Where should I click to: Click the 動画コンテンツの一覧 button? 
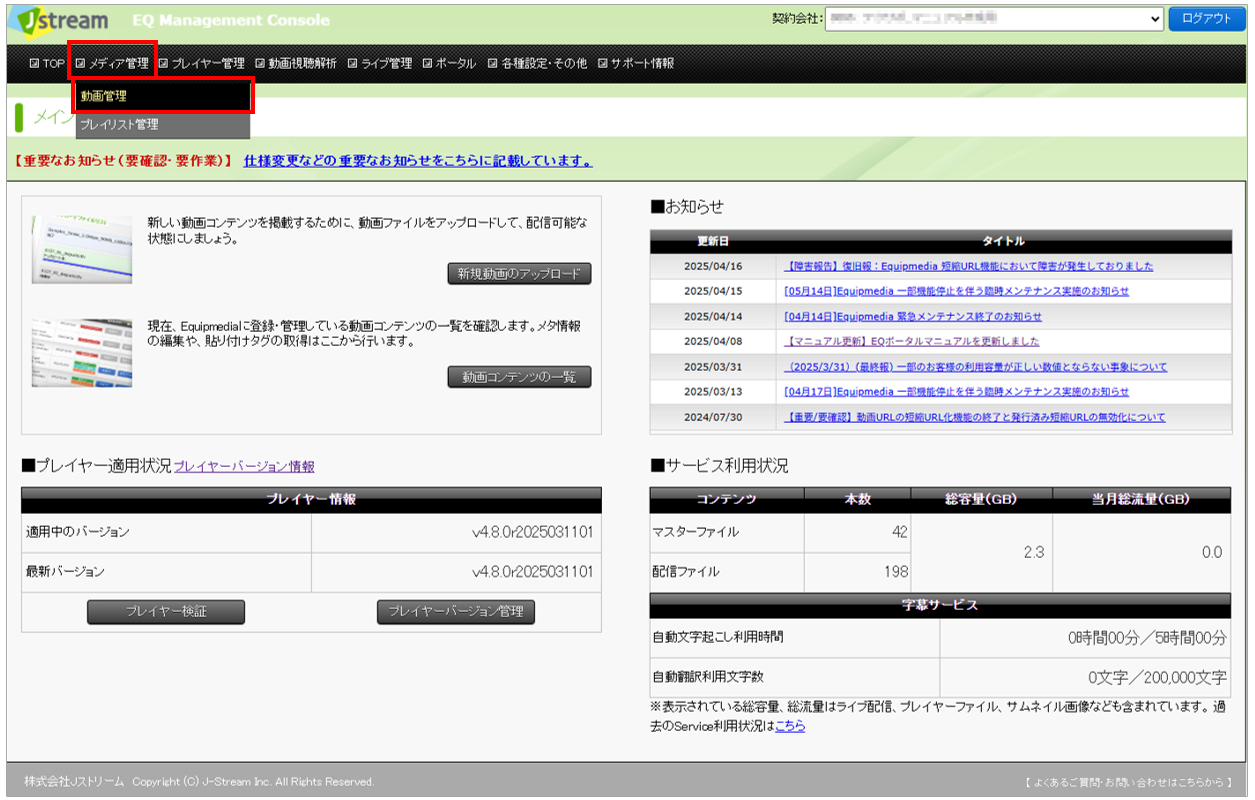519,377
